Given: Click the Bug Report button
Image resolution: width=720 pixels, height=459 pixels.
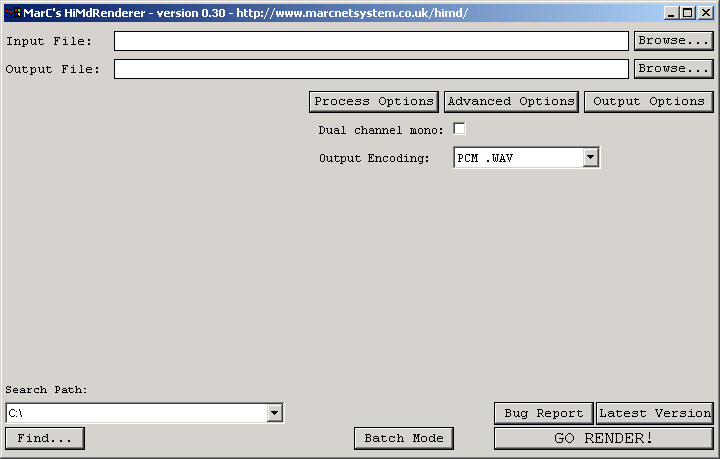Looking at the screenshot, I should pos(543,413).
